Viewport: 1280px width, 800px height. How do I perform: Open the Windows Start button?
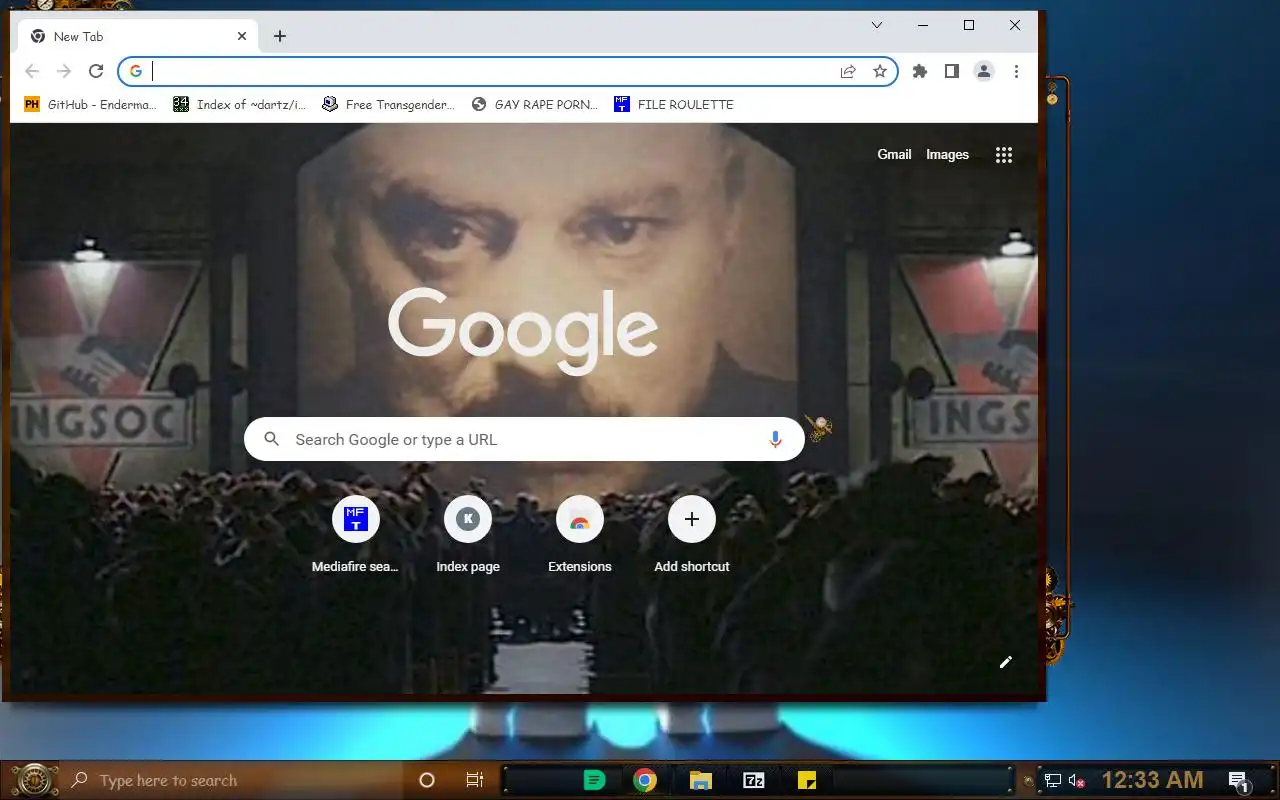tap(35, 780)
